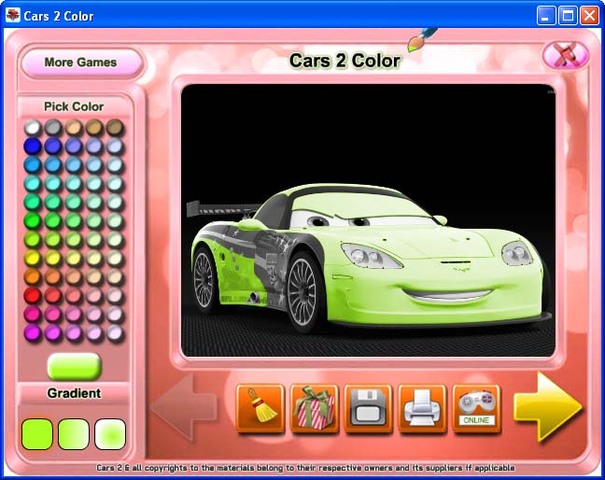Viewport: 605px width, 480px height.
Task: Open the online games controller icon
Action: tap(477, 409)
